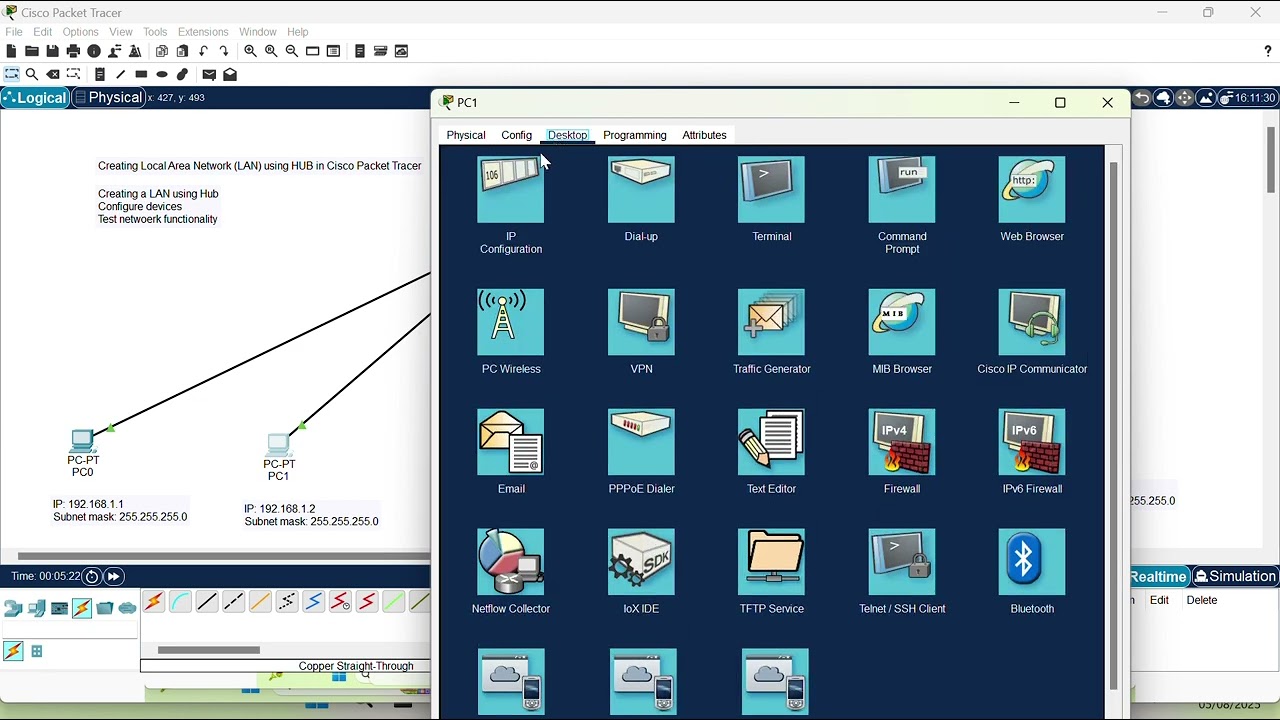The width and height of the screenshot is (1280, 720).
Task: Switch to Realtime mode
Action: click(x=1158, y=577)
